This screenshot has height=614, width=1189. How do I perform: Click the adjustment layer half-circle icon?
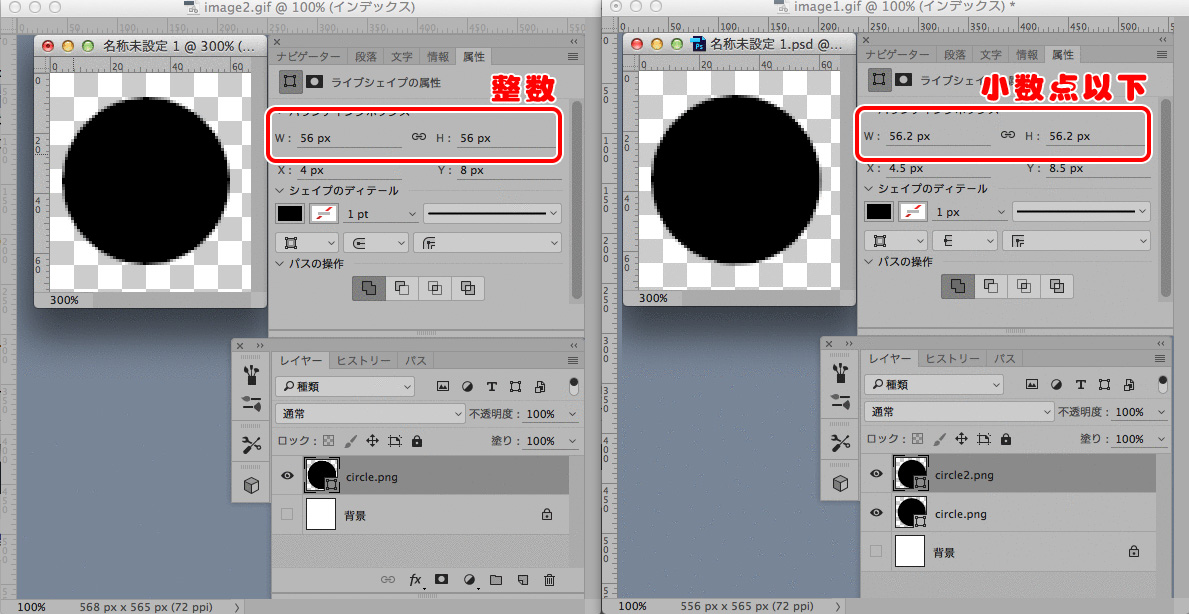pyautogui.click(x=468, y=580)
